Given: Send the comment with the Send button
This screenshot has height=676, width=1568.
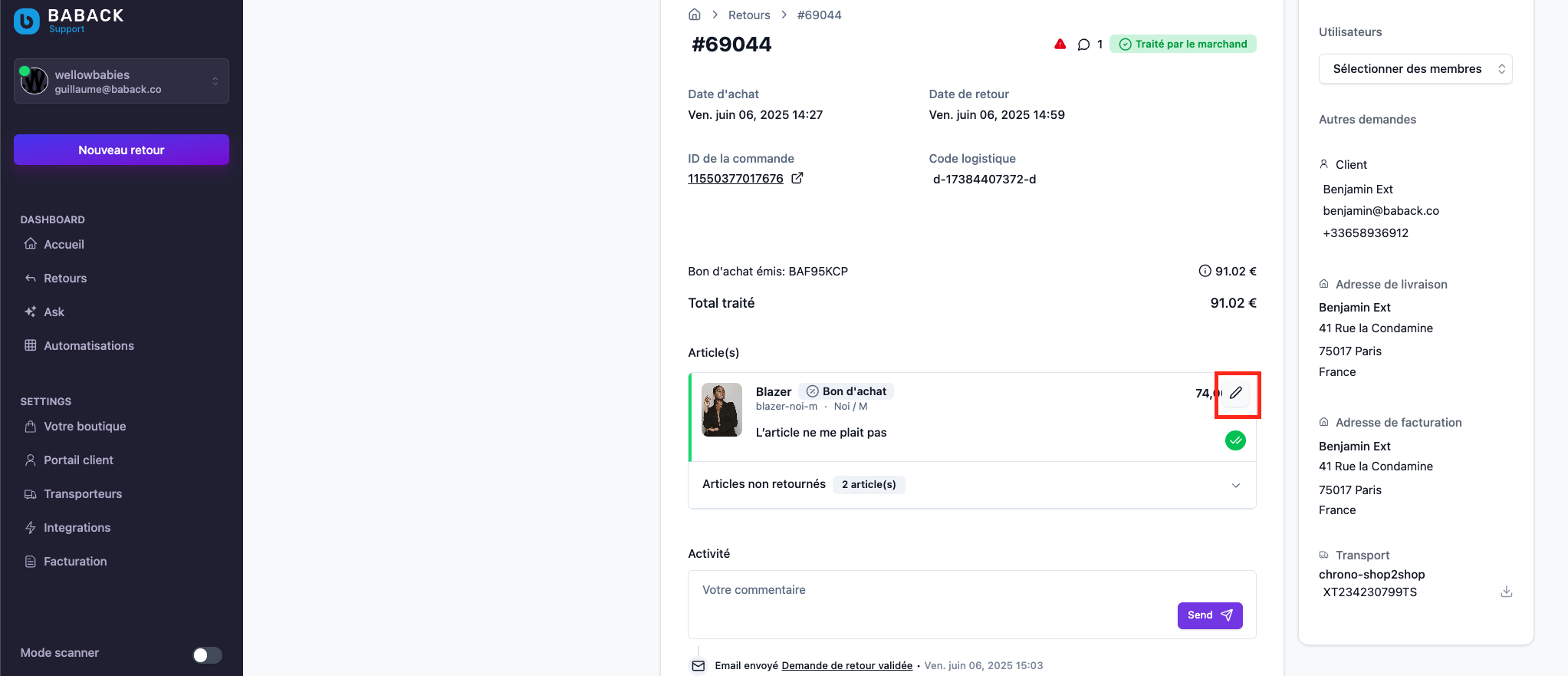Looking at the screenshot, I should pyautogui.click(x=1210, y=615).
